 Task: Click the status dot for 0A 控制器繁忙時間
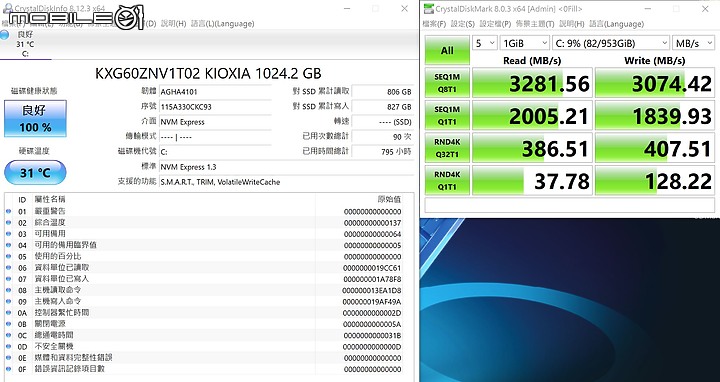(x=8, y=313)
